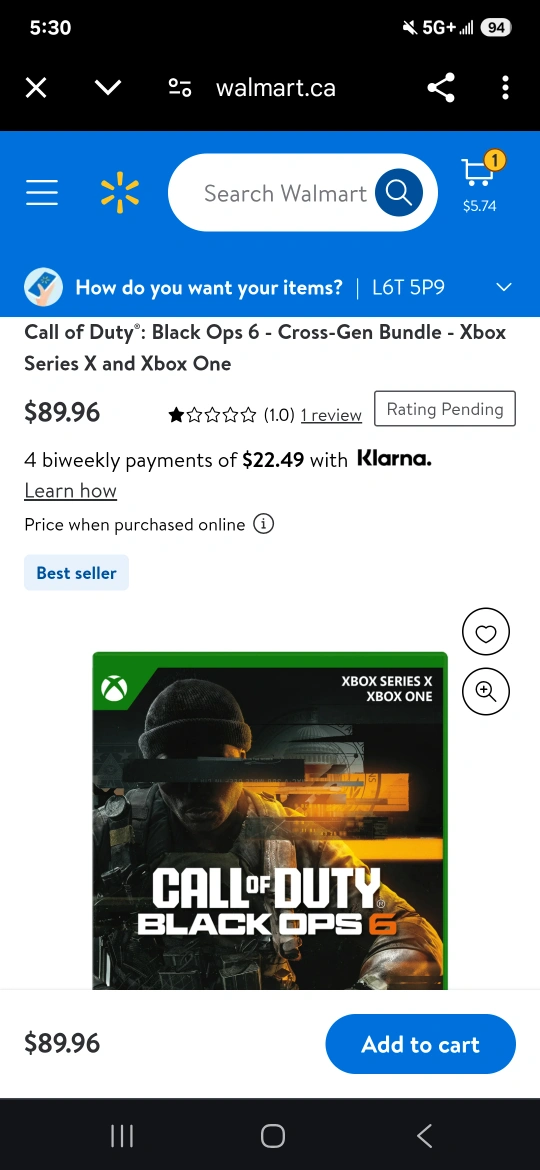
Task: Tap the Rating Pending badge
Action: coord(445,409)
